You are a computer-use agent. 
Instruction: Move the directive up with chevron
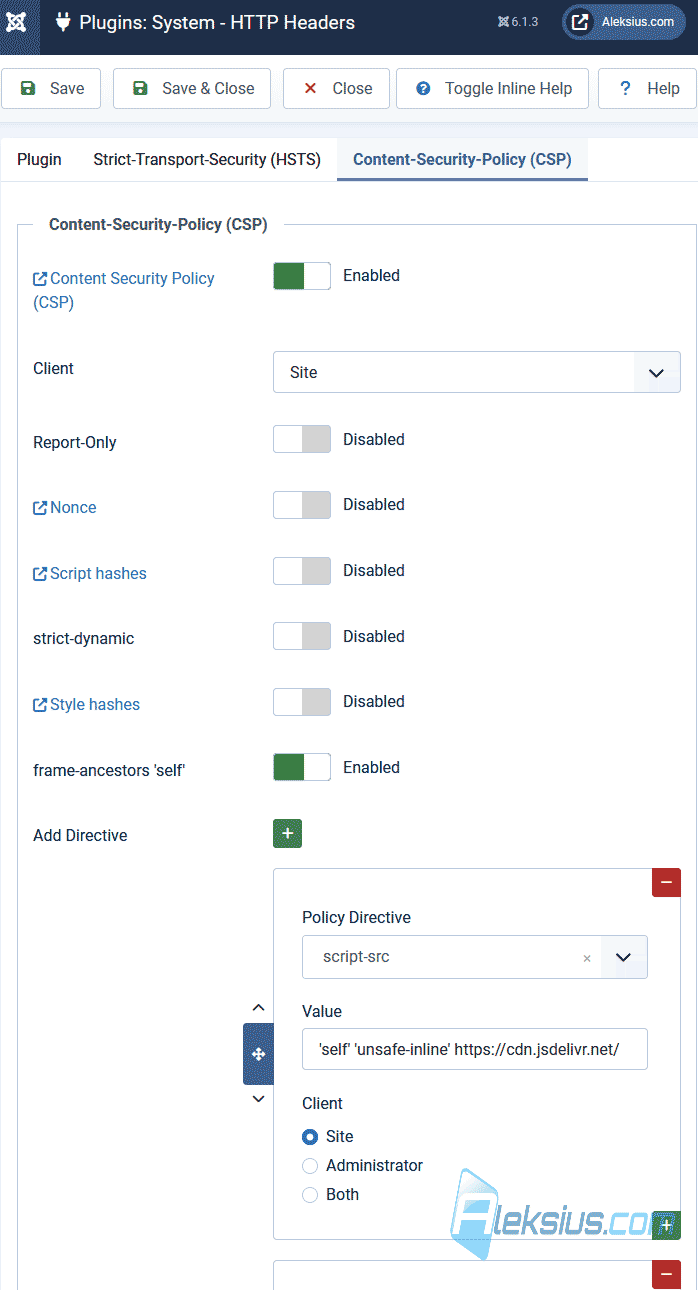(258, 1008)
